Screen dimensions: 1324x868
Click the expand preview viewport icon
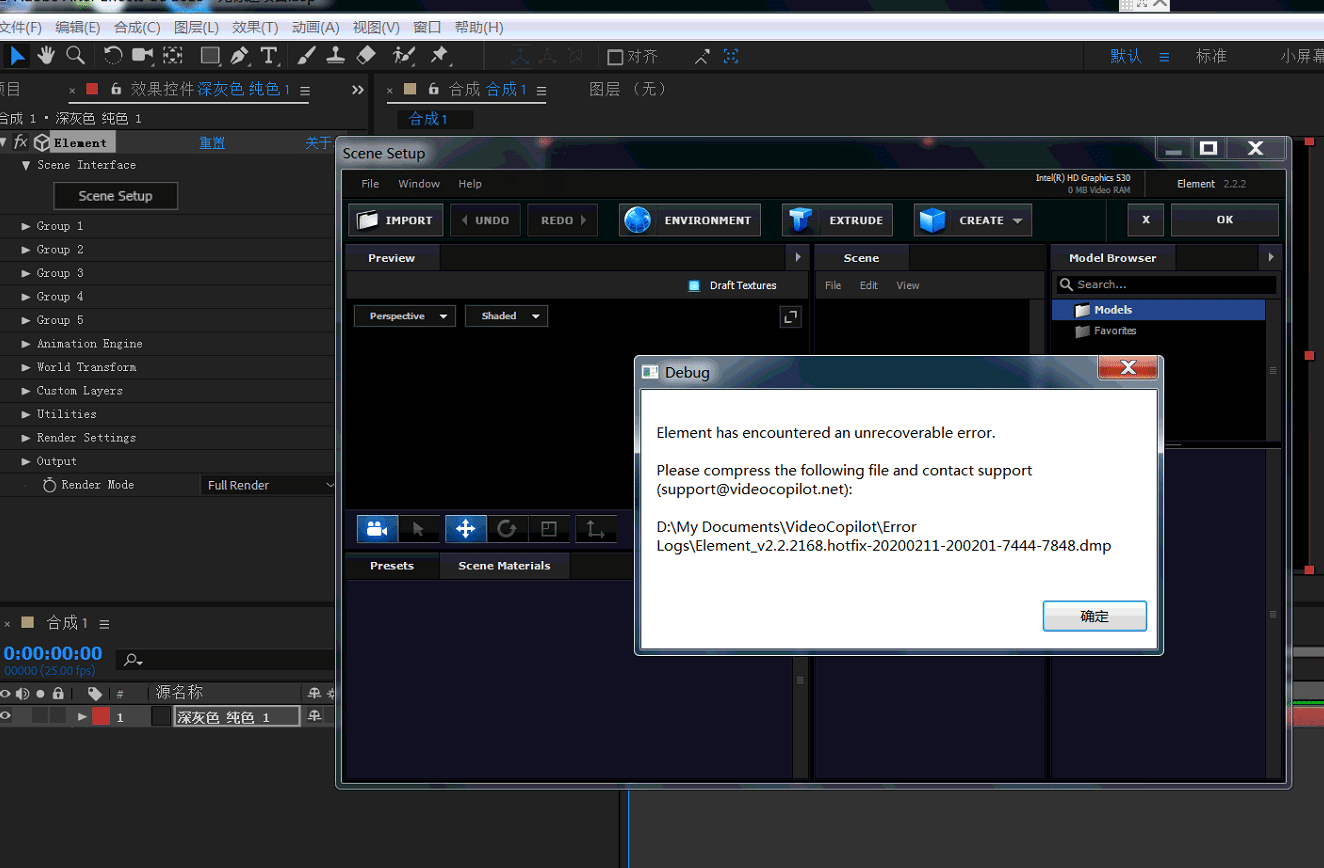pos(790,317)
